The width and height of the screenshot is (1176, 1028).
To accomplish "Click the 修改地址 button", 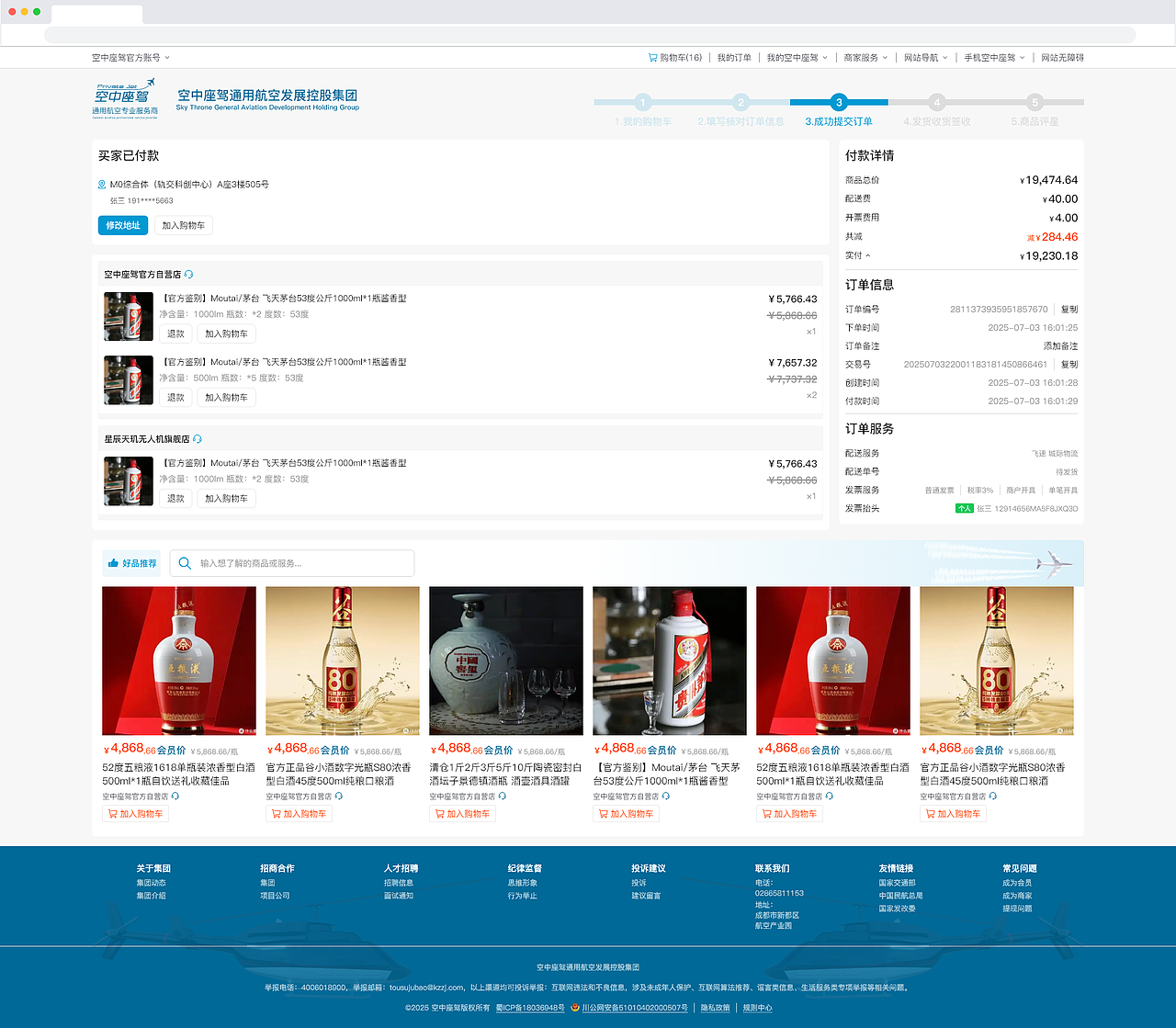I will [123, 225].
